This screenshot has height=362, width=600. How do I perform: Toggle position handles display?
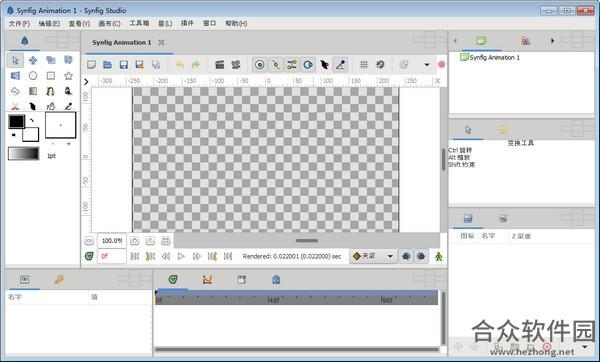click(260, 65)
